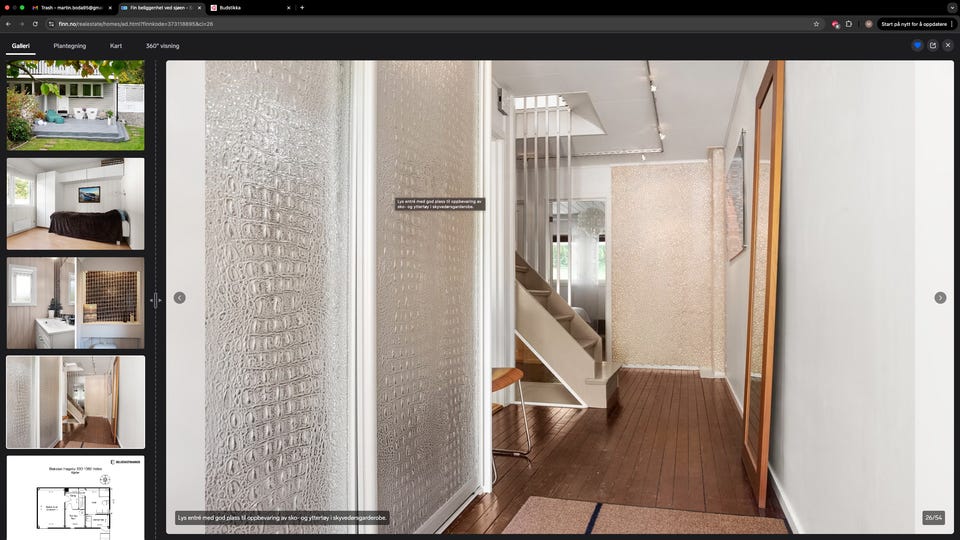Image resolution: width=960 pixels, height=540 pixels.
Task: Click the share icon in gallery header
Action: click(x=932, y=45)
